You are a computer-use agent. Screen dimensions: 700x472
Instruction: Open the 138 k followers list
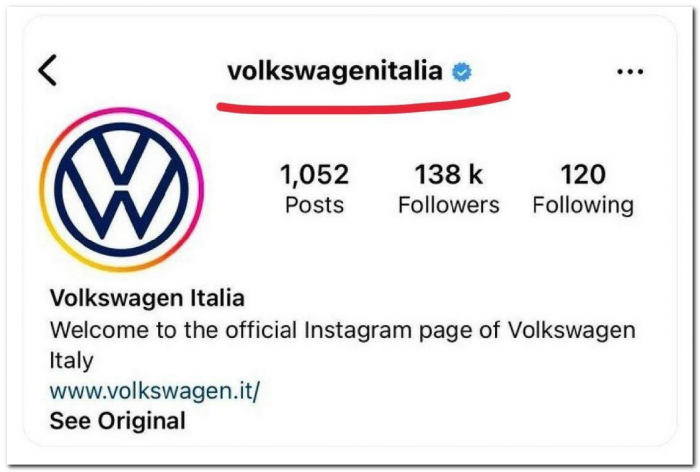(449, 188)
